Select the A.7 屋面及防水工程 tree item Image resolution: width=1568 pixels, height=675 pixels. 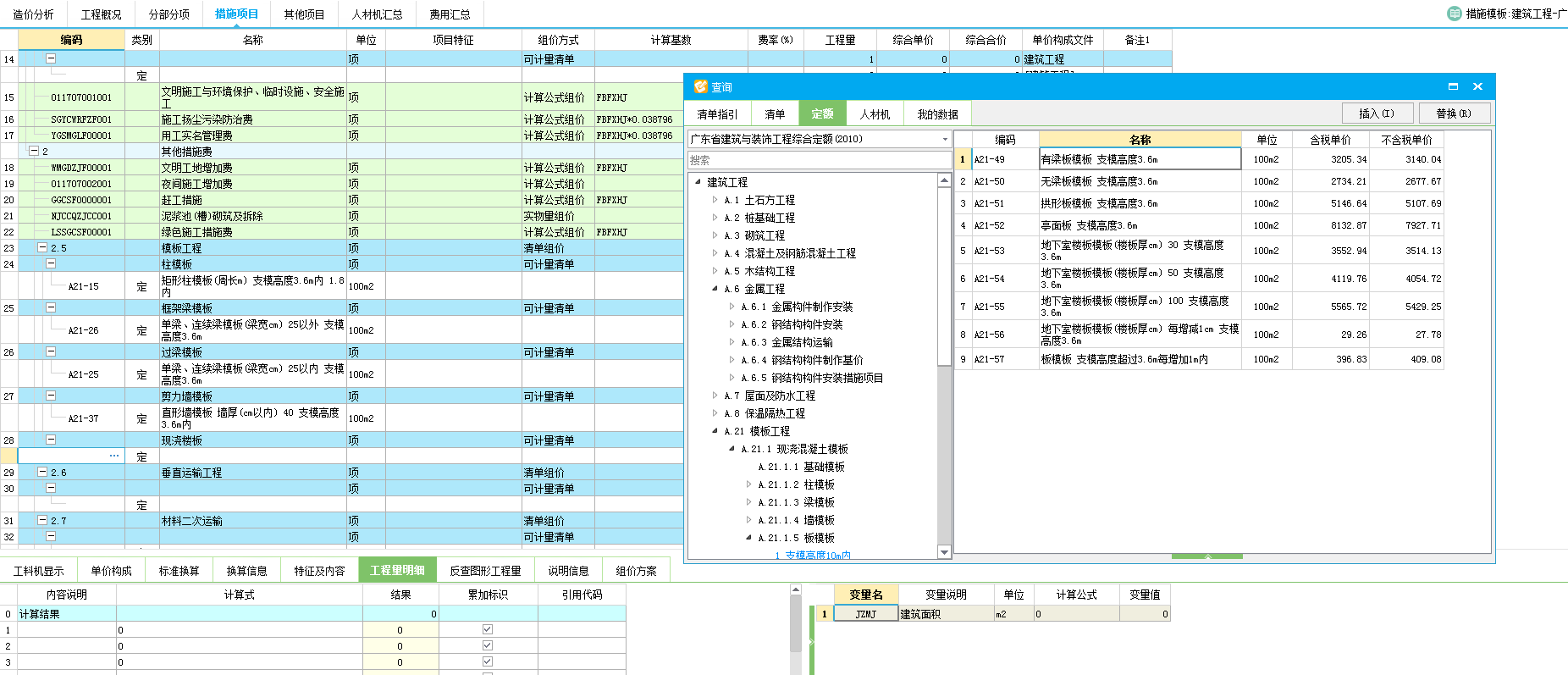[x=770, y=396]
